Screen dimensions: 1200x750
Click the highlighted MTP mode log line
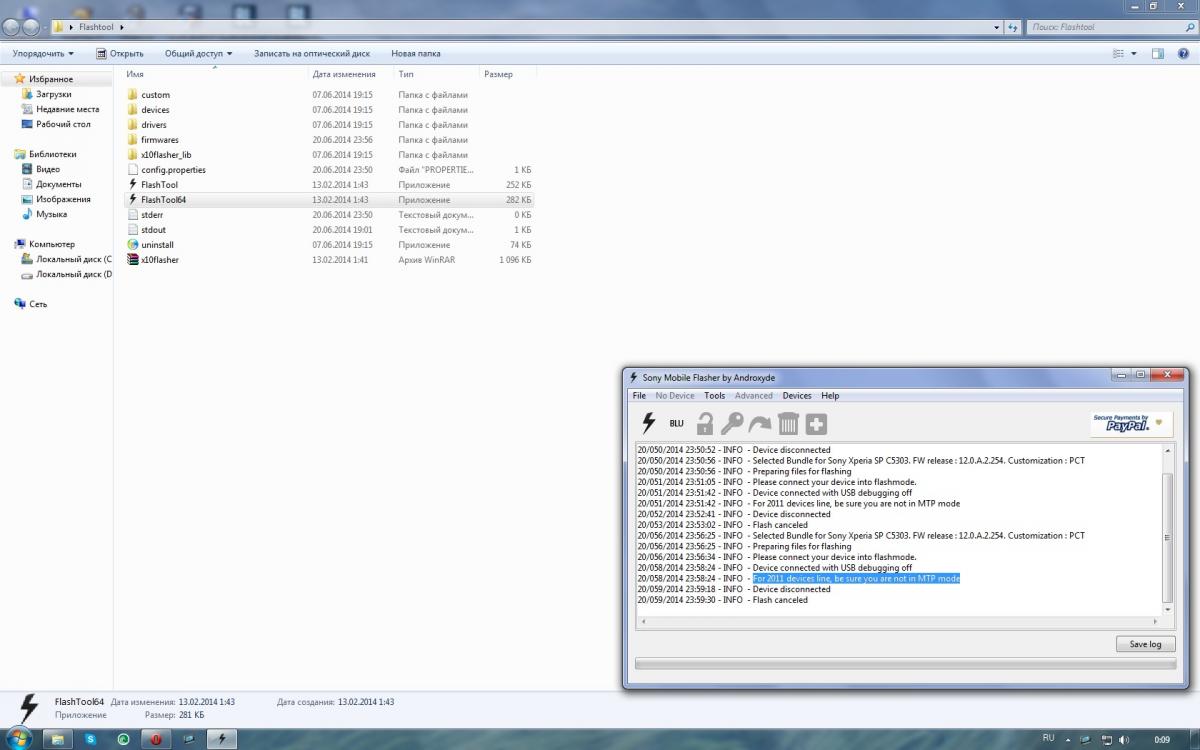[x=856, y=578]
